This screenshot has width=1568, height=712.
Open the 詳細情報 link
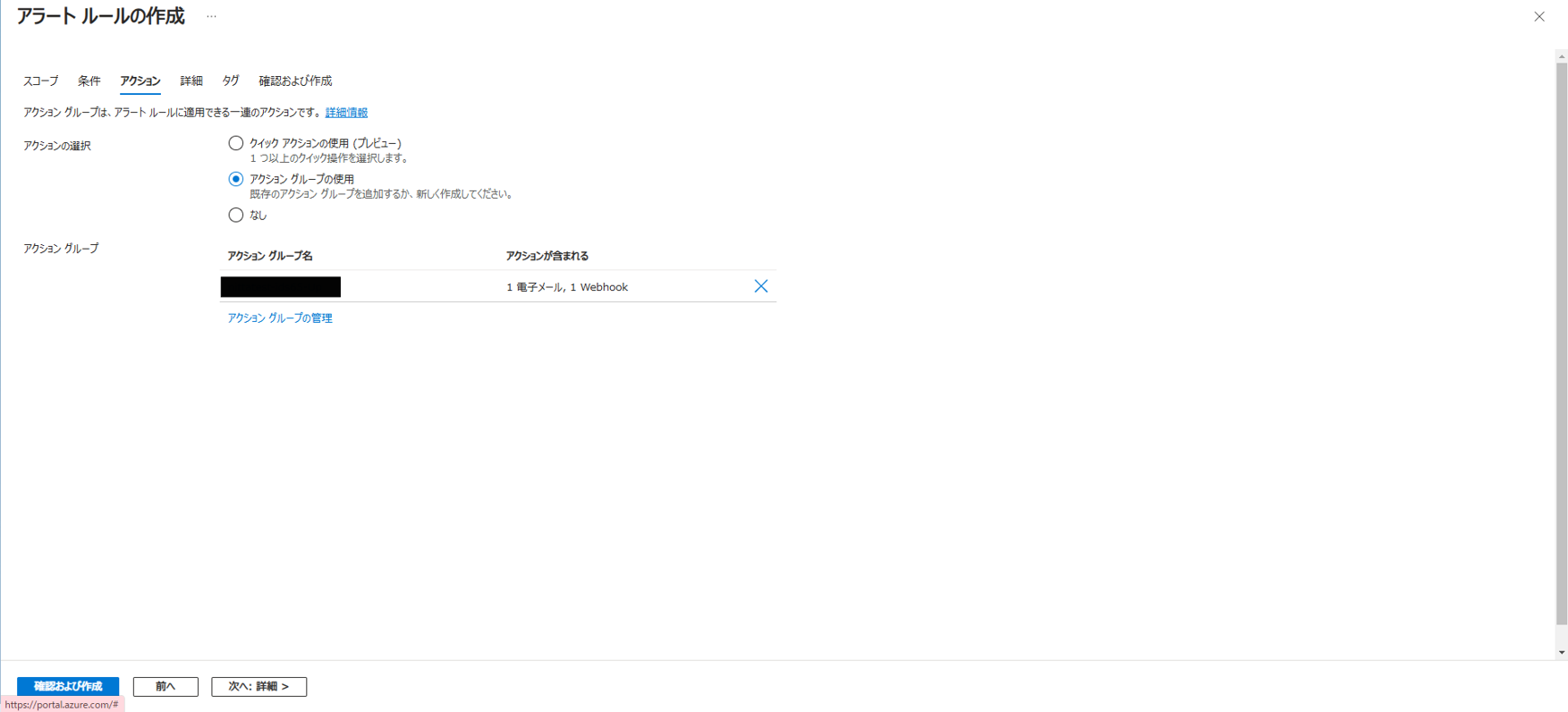[x=346, y=113]
